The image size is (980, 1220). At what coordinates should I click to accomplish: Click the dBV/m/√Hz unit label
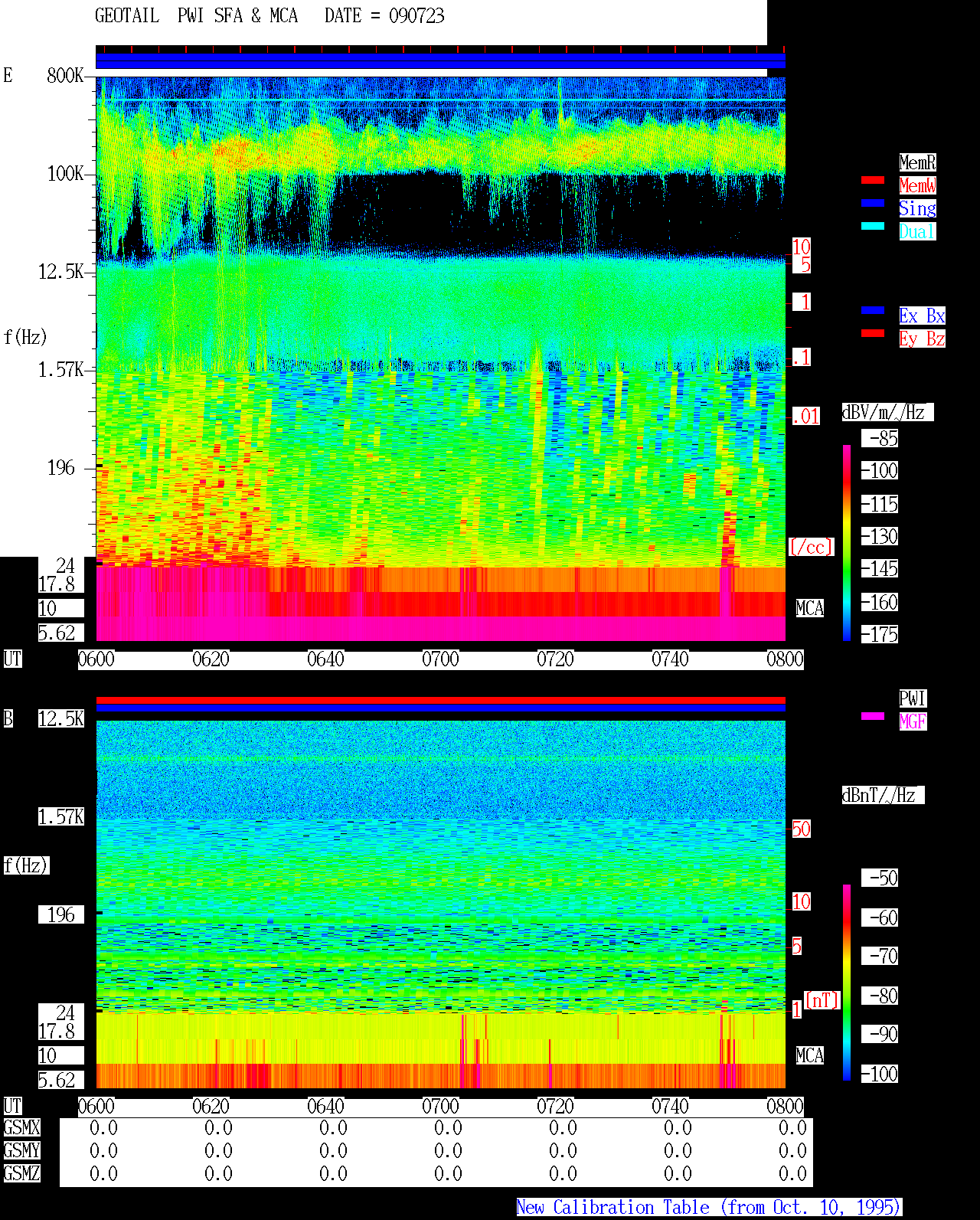pos(887,412)
